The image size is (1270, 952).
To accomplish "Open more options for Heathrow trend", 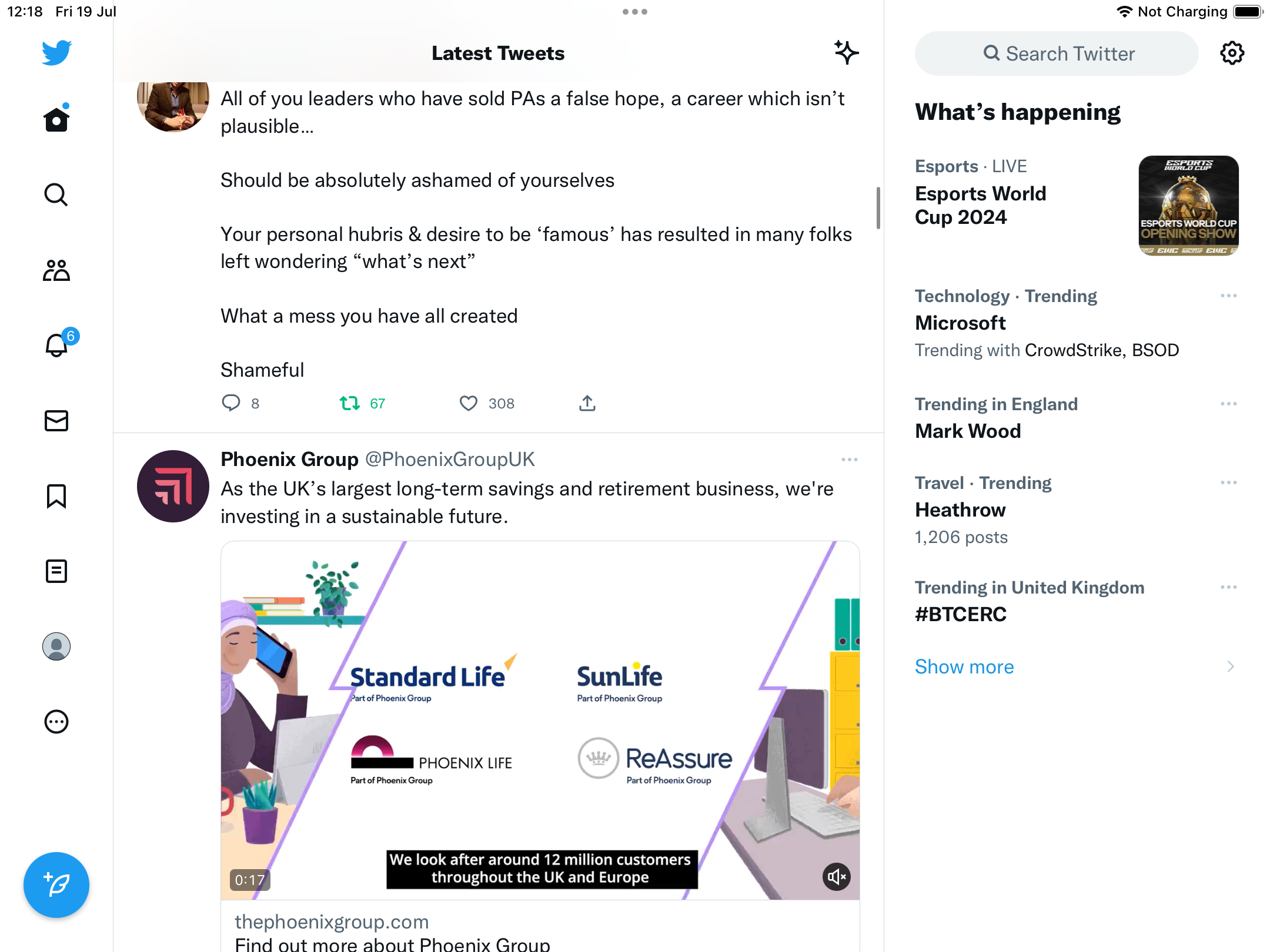I will click(x=1228, y=482).
